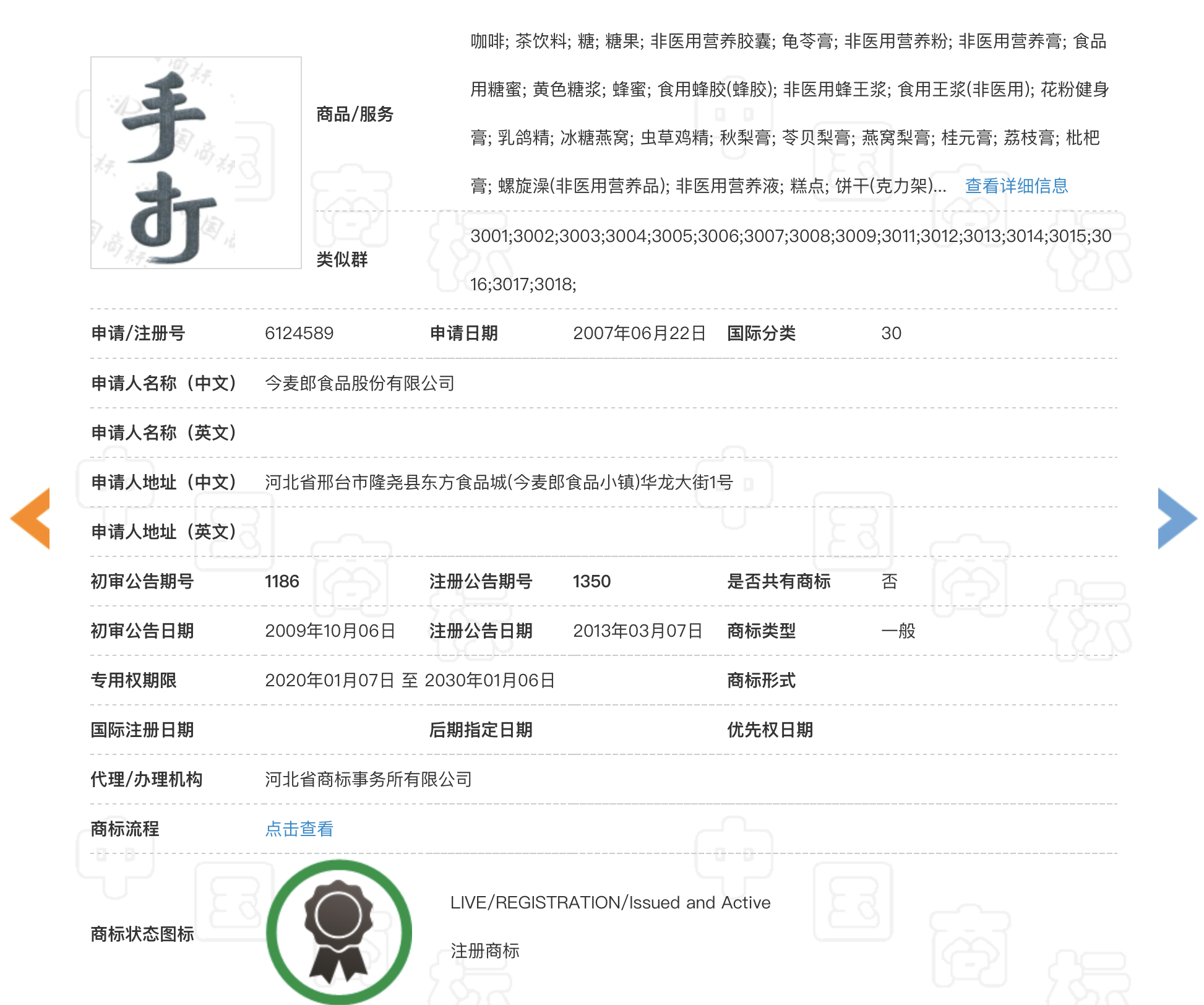Image resolution: width=1204 pixels, height=1005 pixels.
Task: Click the LIVE/REGISTRATION status text
Action: pyautogui.click(x=610, y=902)
